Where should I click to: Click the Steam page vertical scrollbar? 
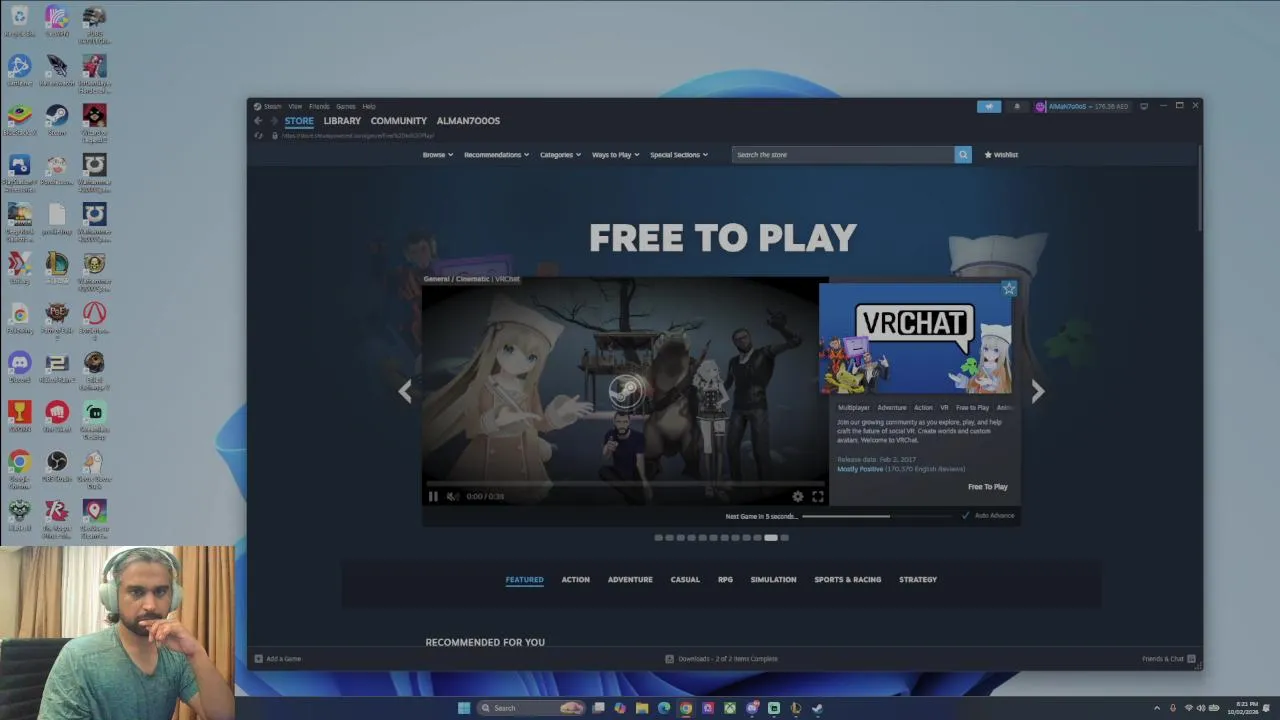(x=1199, y=190)
